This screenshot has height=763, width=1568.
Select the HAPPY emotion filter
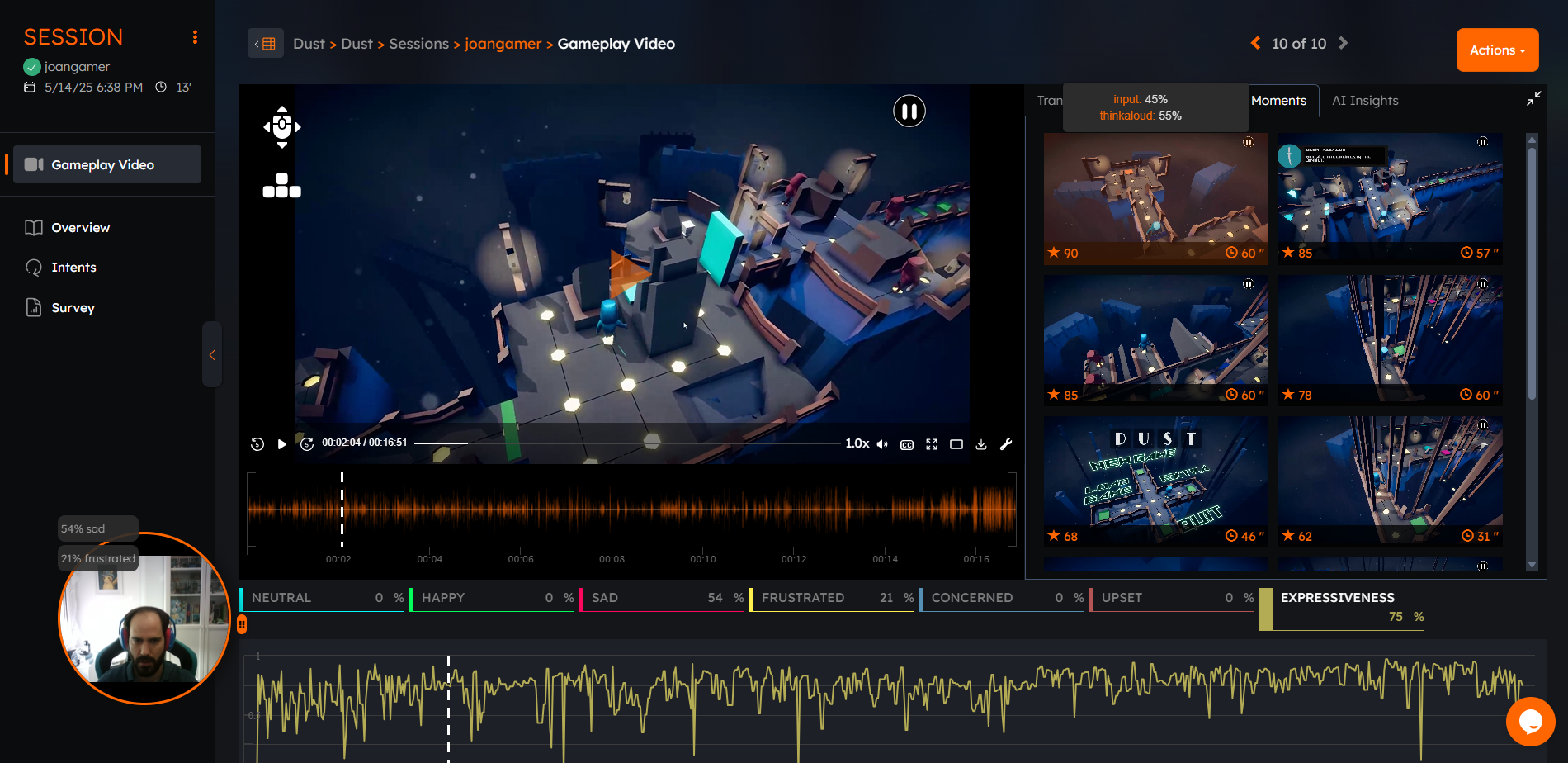point(494,599)
